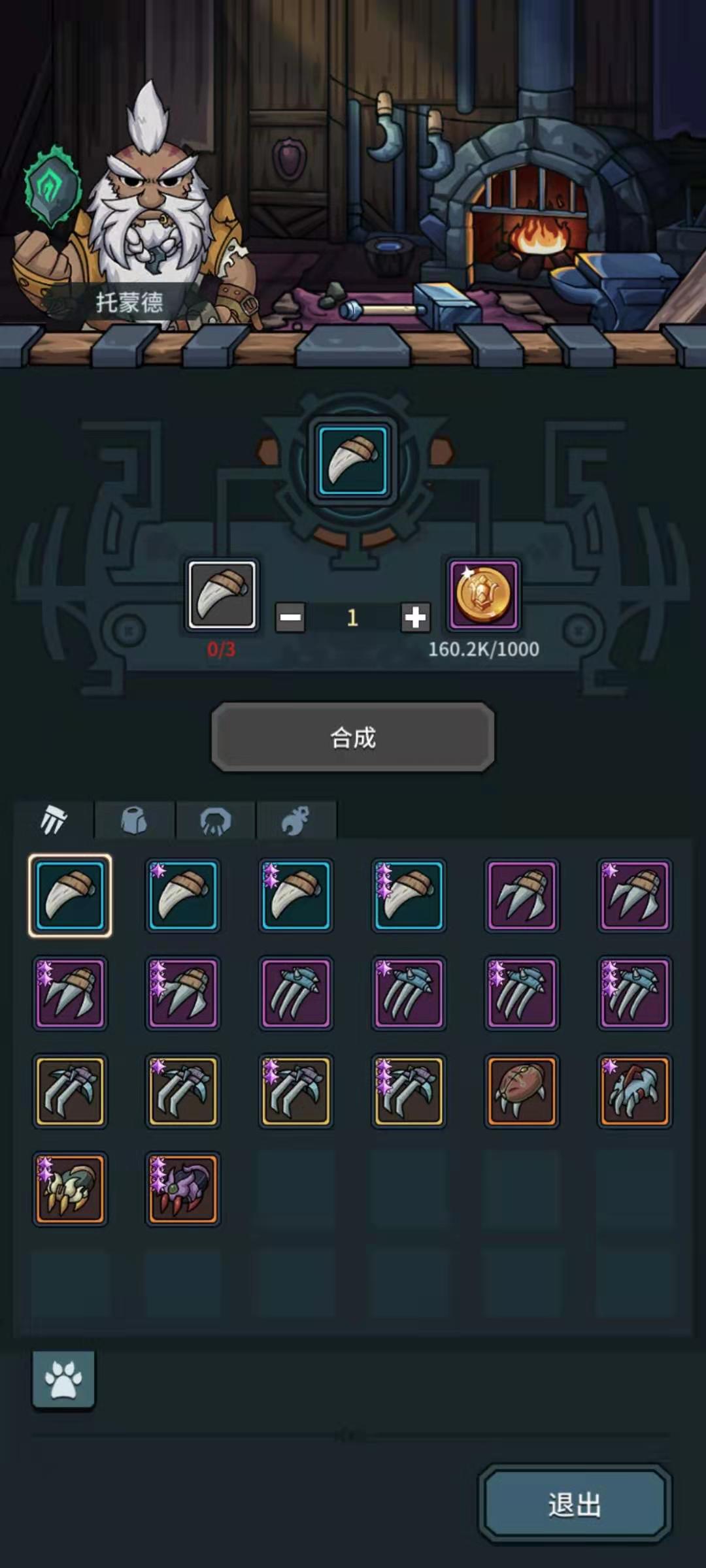This screenshot has width=706, height=1568.
Task: Select the plain blue-framed fang item
Action: pos(70,895)
